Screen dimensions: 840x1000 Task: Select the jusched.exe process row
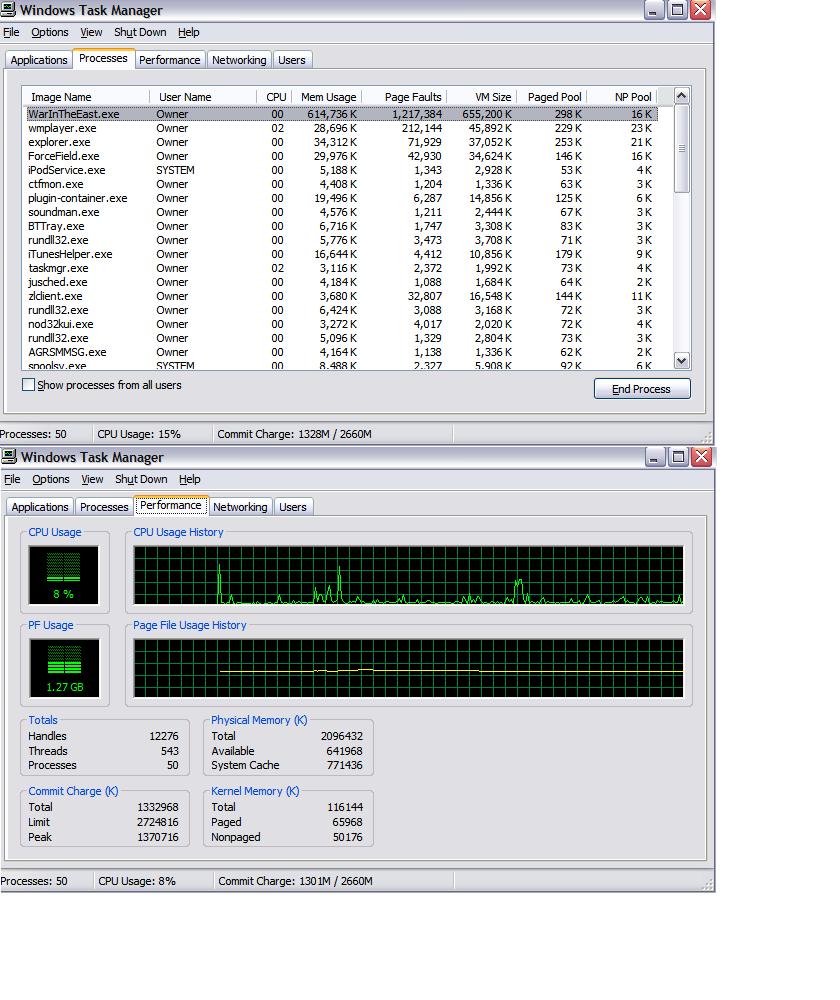[x=342, y=283]
